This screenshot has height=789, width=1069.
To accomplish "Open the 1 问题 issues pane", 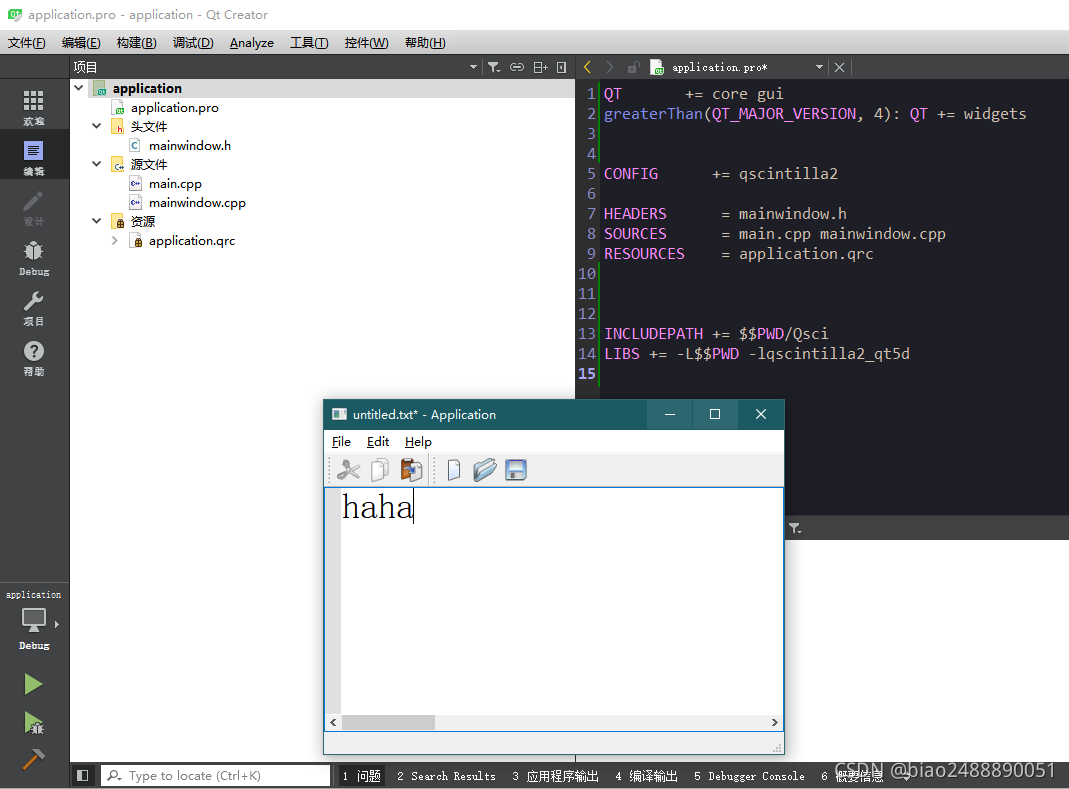I will coord(361,776).
